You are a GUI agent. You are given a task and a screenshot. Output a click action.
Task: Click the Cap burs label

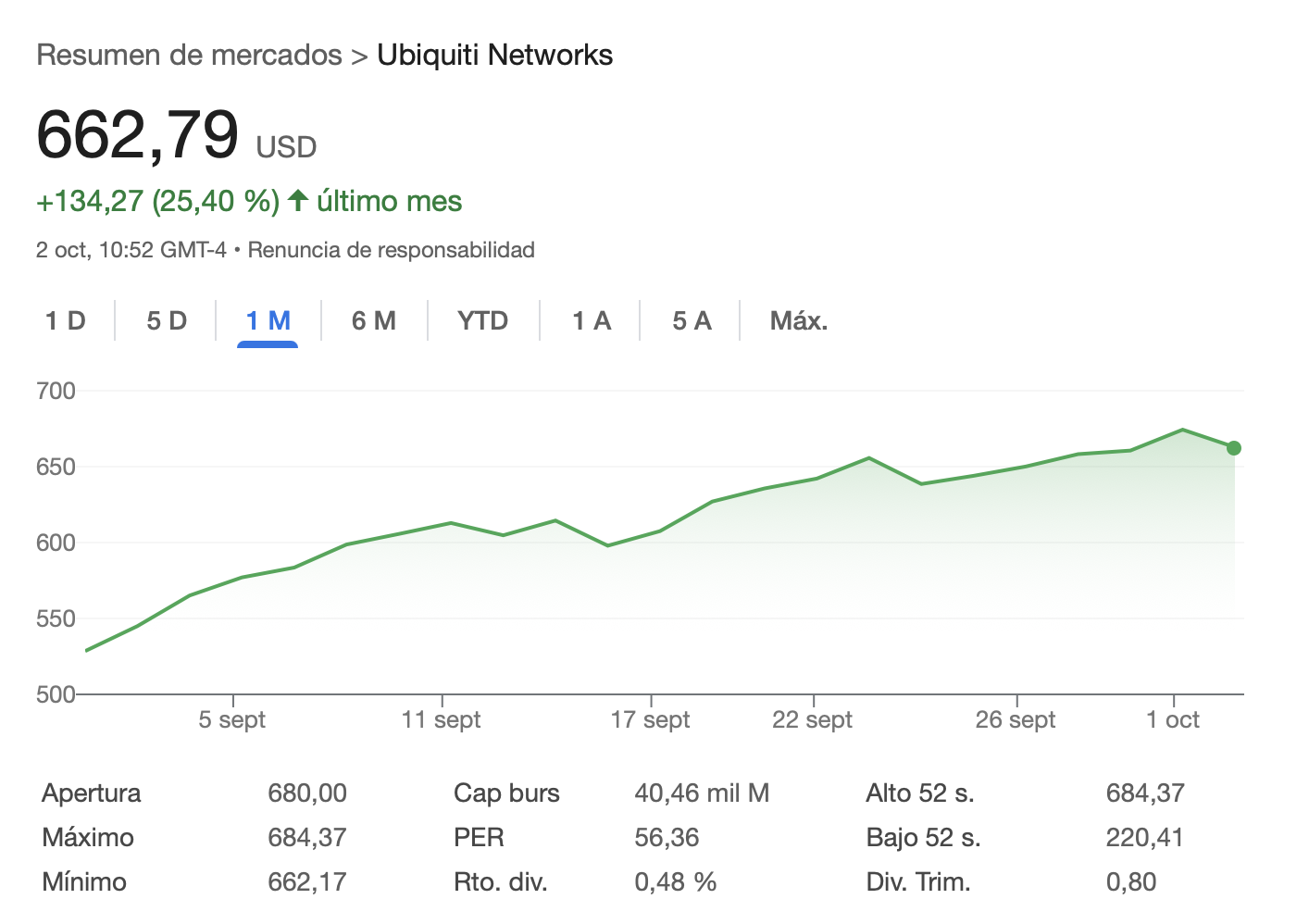pos(506,793)
